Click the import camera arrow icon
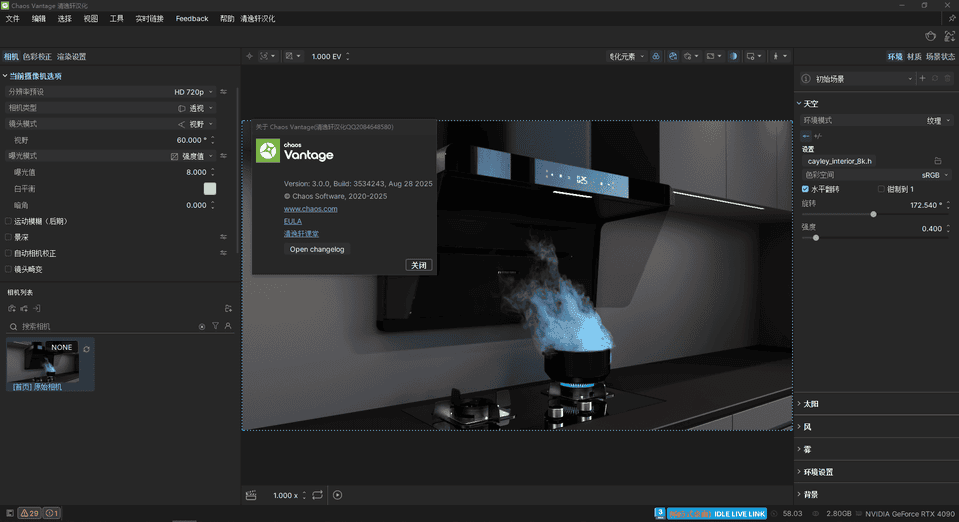Viewport: 959px width, 522px height. click(x=37, y=308)
